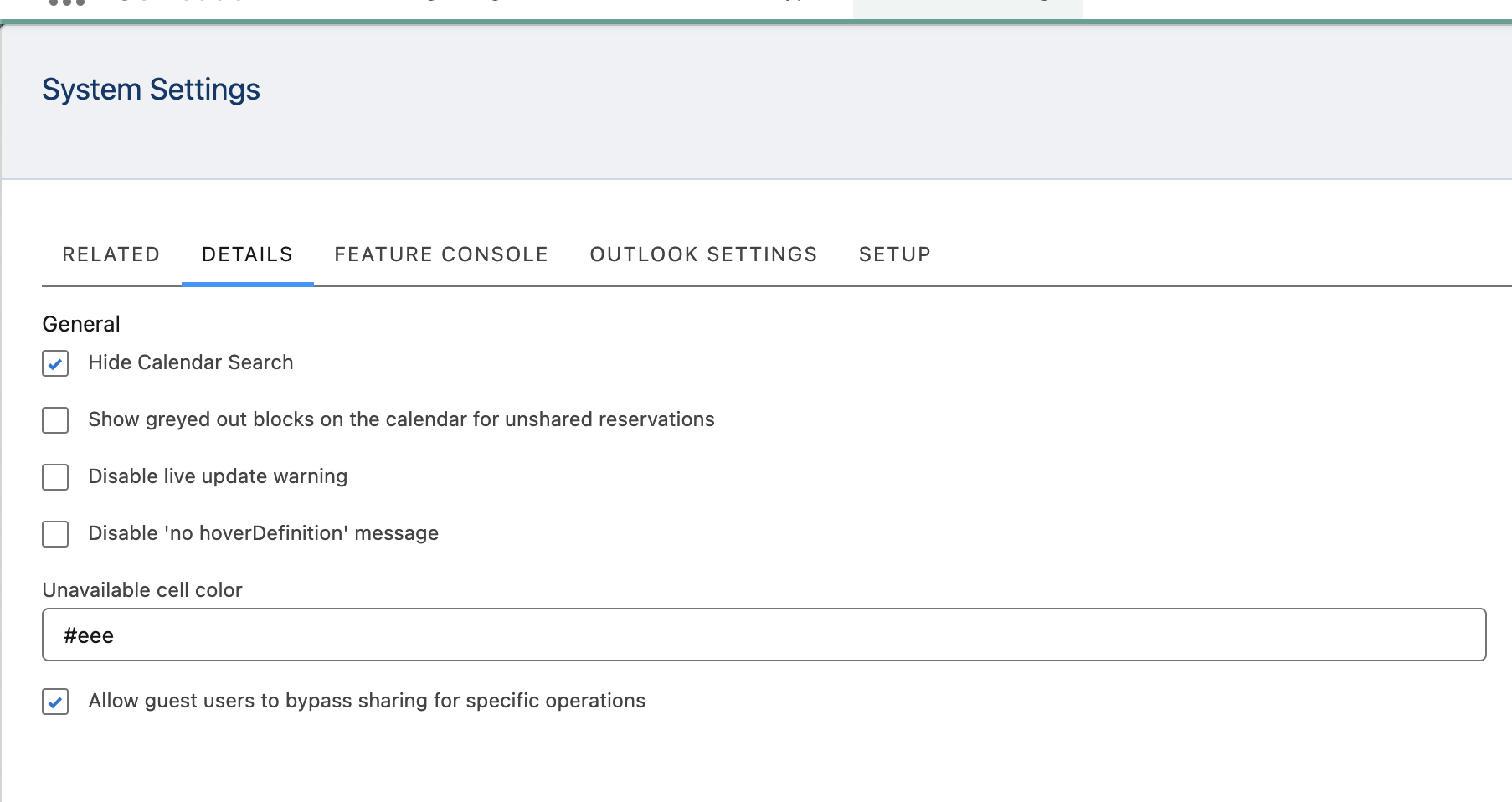Click the System Settings page heading

coord(151,90)
